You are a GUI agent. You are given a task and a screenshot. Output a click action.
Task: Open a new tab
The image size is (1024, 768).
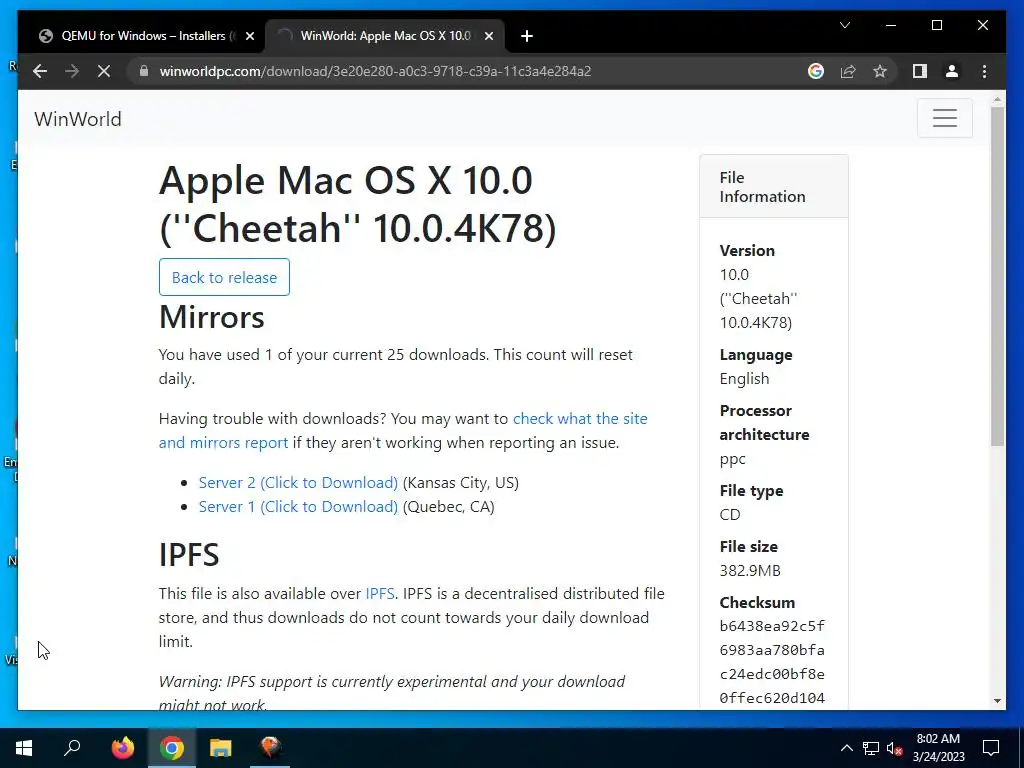[x=527, y=36]
